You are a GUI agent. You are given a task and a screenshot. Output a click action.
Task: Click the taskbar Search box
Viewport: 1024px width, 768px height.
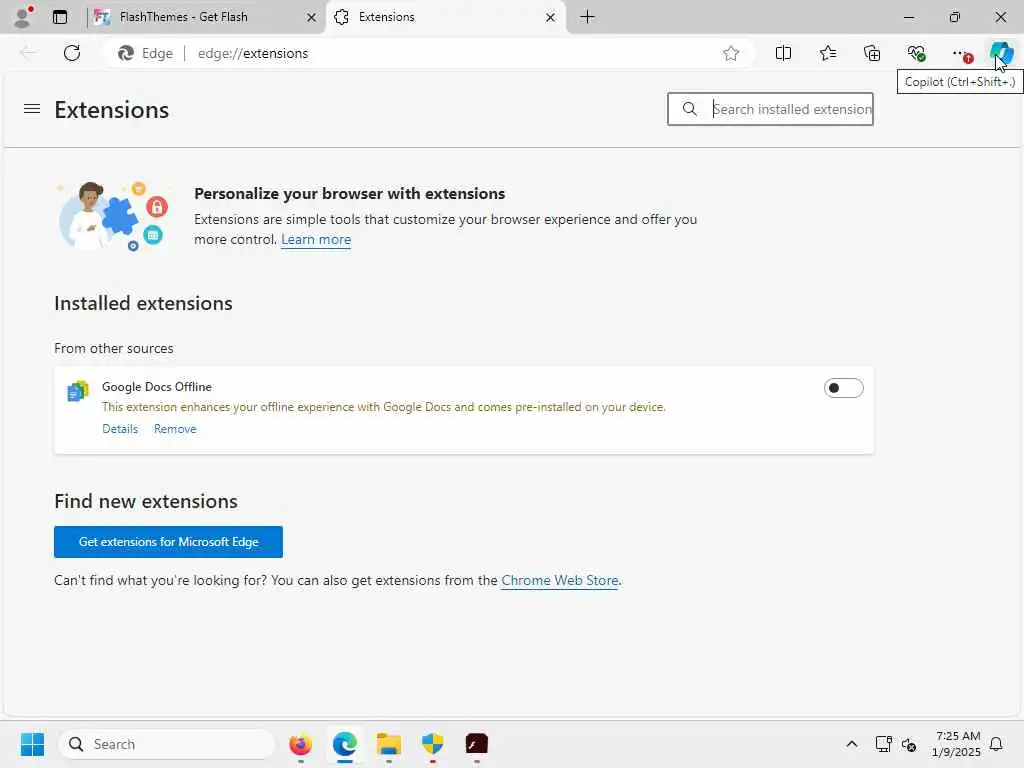coord(167,744)
